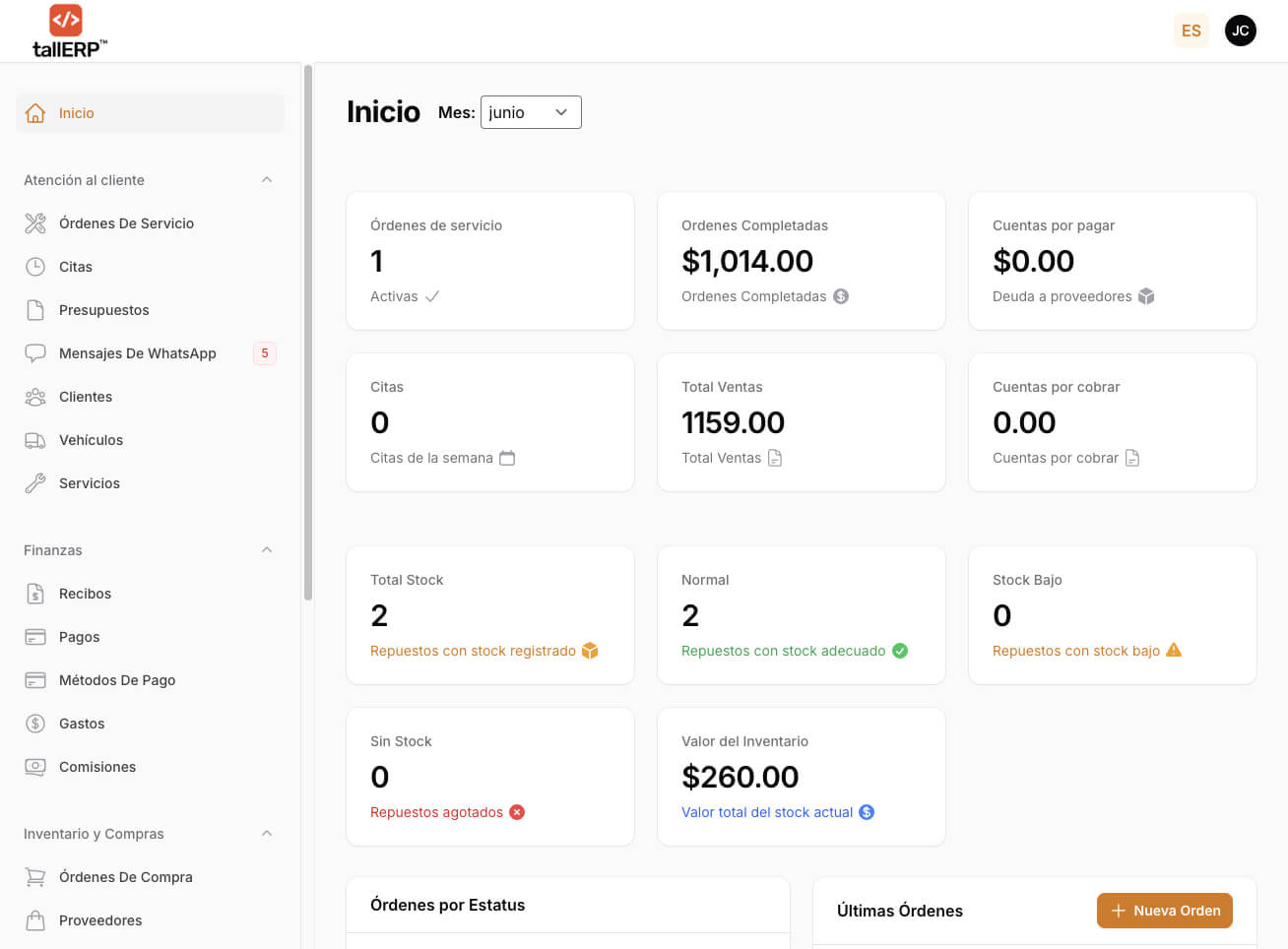Click the tallERP logo
The width and height of the screenshot is (1288, 949).
[x=69, y=32]
